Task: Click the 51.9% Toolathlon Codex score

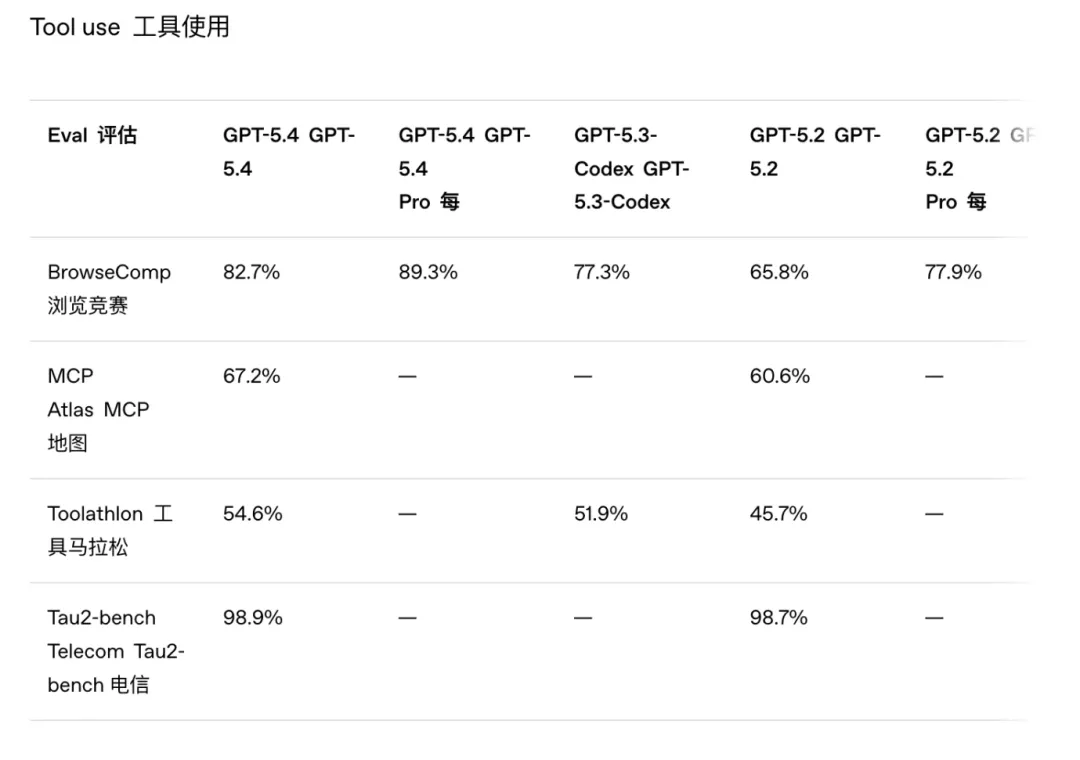Action: 601,514
